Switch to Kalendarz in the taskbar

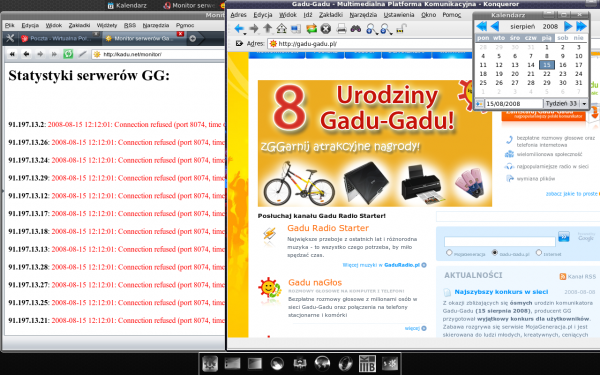pos(127,5)
